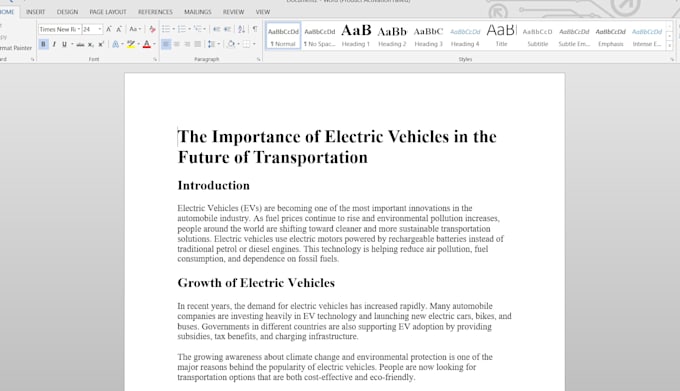Image resolution: width=680 pixels, height=391 pixels.
Task: Apply the Intense Emphasis style
Action: [647, 36]
